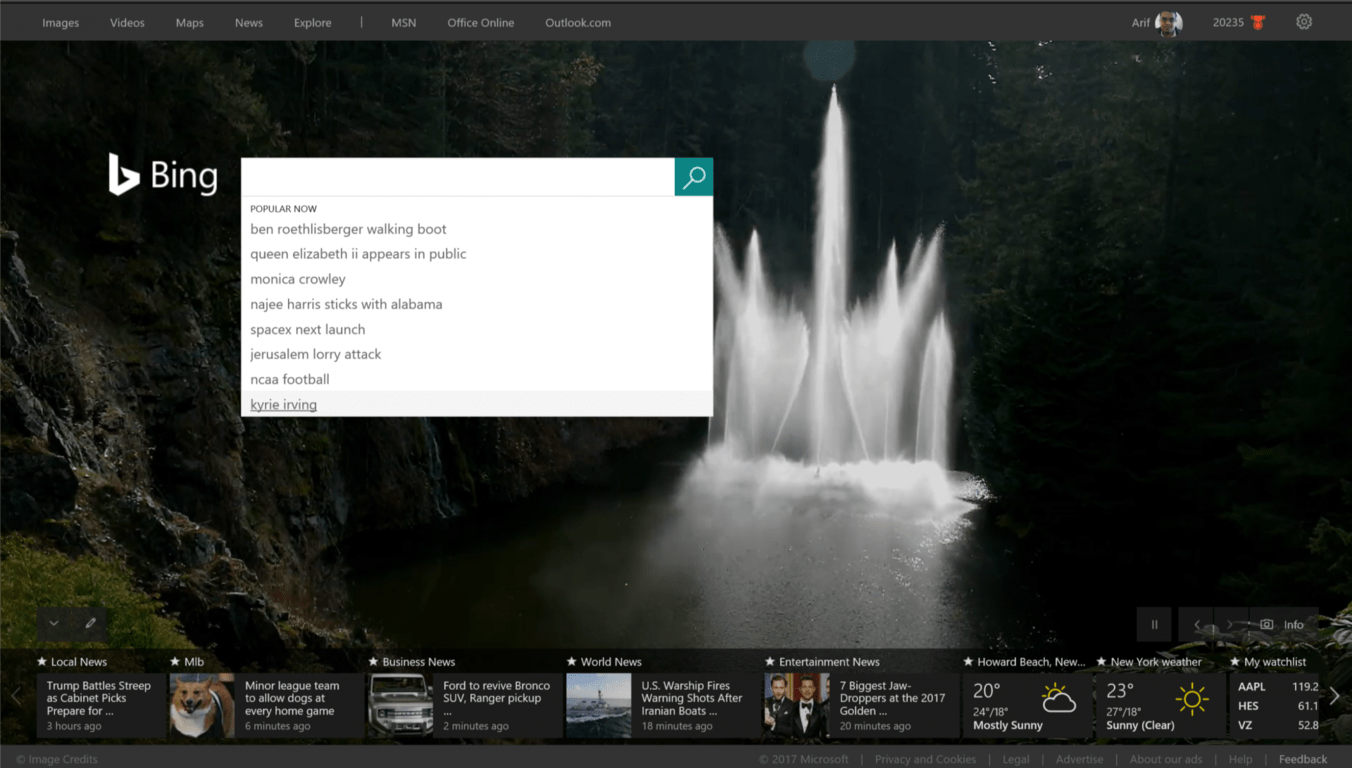This screenshot has width=1352, height=768.
Task: Open the AAPL row in the watchlist
Action: pos(1278,687)
